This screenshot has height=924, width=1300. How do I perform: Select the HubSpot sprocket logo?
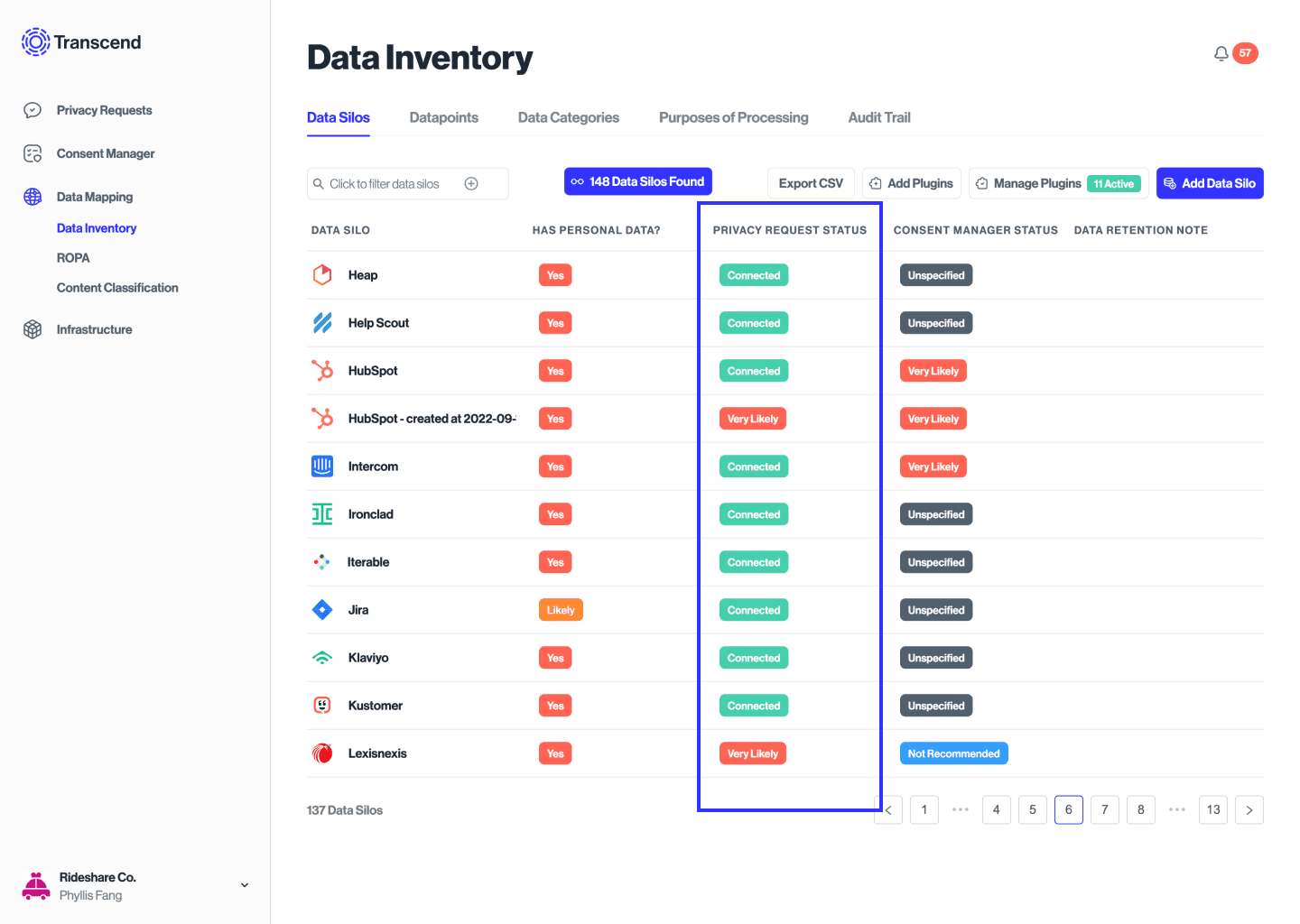(x=322, y=370)
